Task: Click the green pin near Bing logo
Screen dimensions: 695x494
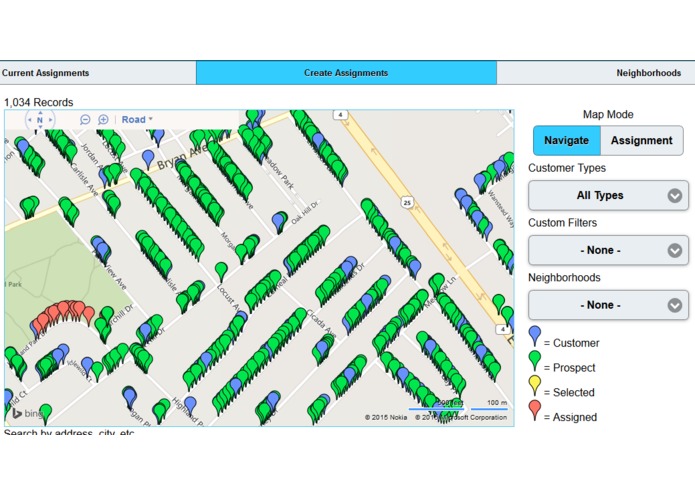Action: [45, 413]
